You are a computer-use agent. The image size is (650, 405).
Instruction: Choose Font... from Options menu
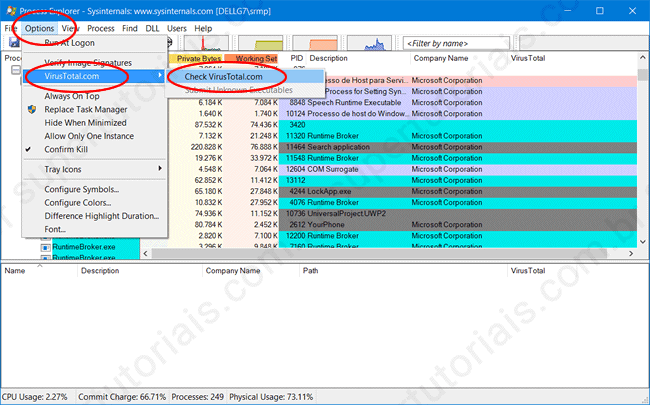tap(55, 229)
